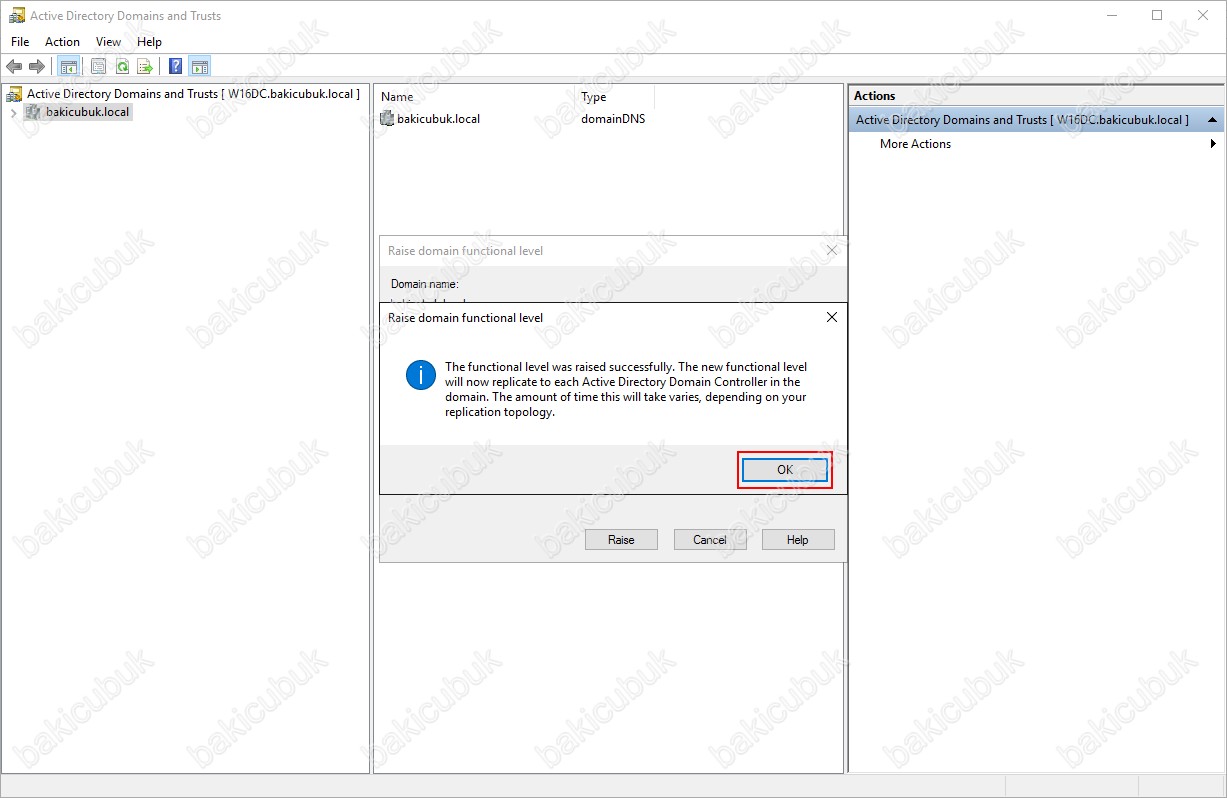Minimize the main console window

click(x=1111, y=15)
